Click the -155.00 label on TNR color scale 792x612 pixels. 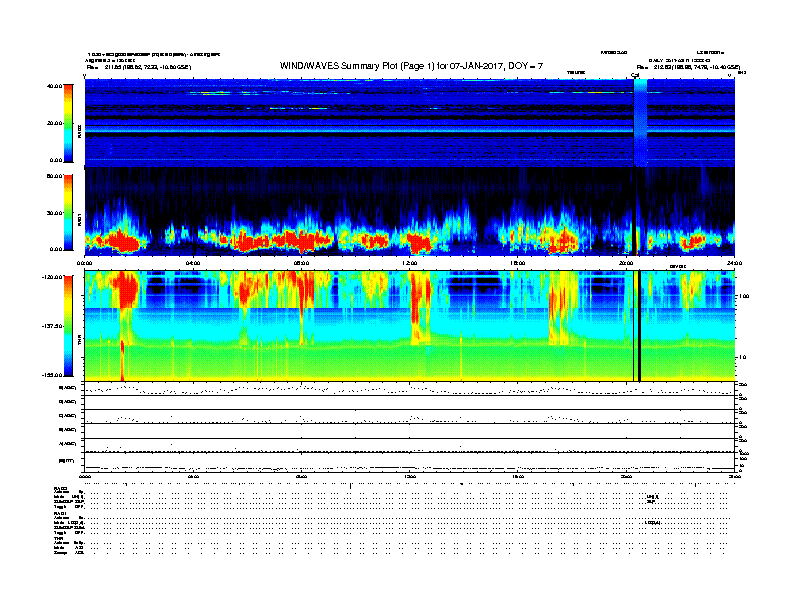(50, 374)
